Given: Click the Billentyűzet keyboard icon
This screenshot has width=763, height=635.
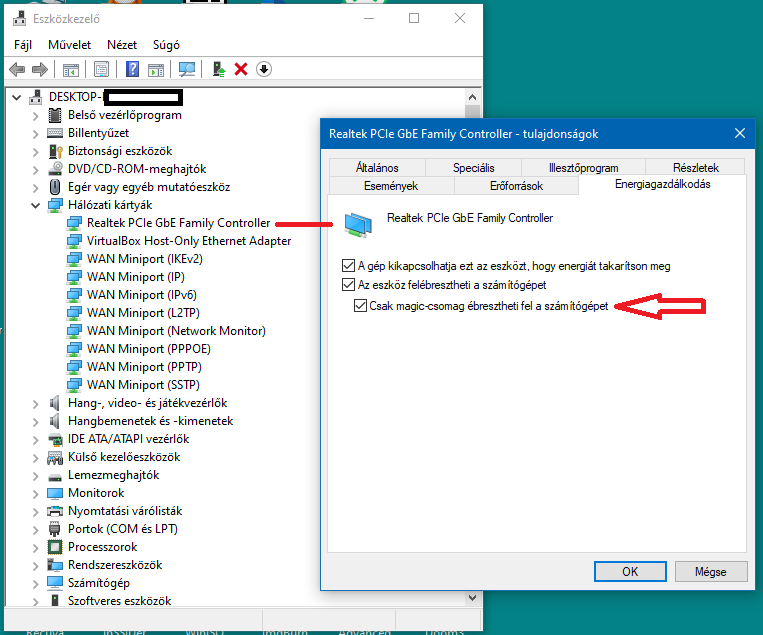Looking at the screenshot, I should [55, 133].
